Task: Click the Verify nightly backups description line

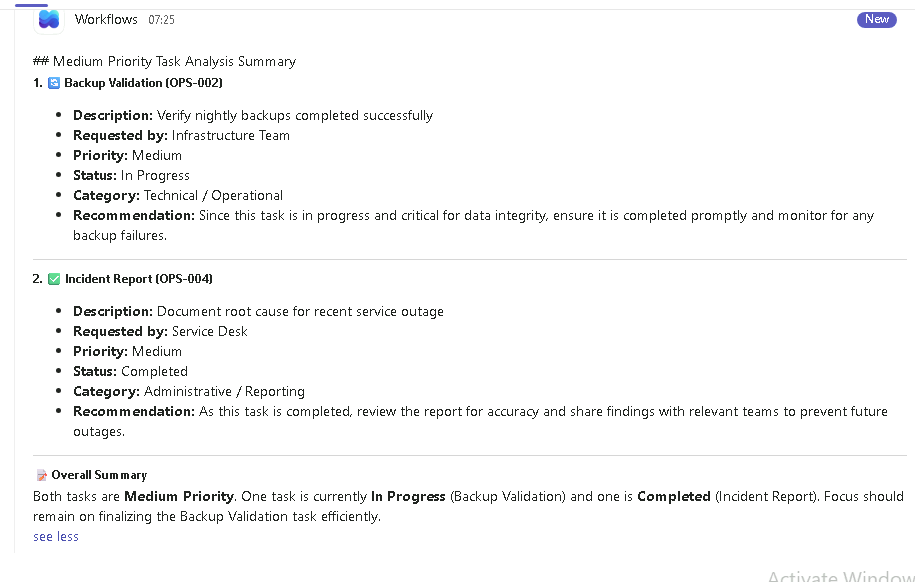Action: (253, 116)
